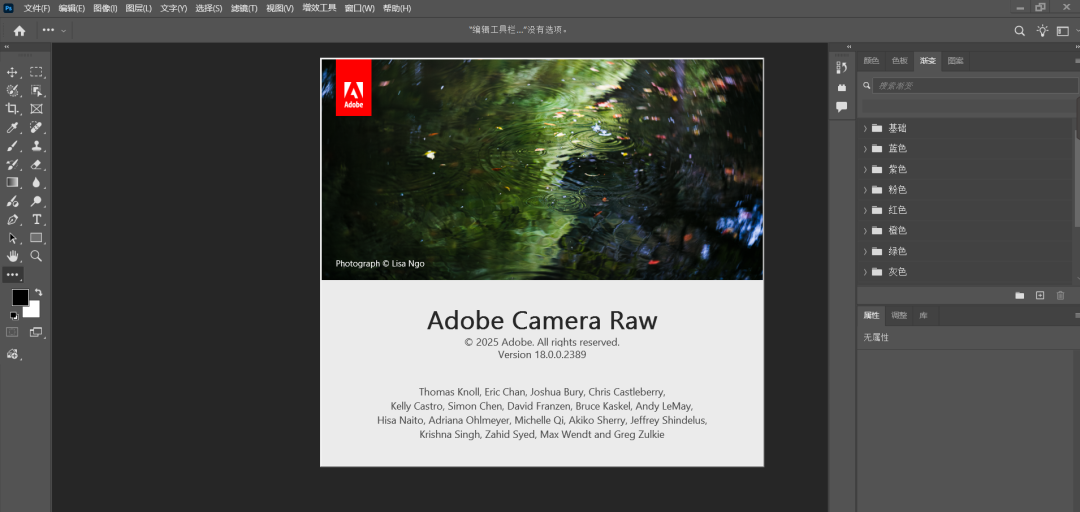Click the Search magnifier at top right

(x=1019, y=30)
